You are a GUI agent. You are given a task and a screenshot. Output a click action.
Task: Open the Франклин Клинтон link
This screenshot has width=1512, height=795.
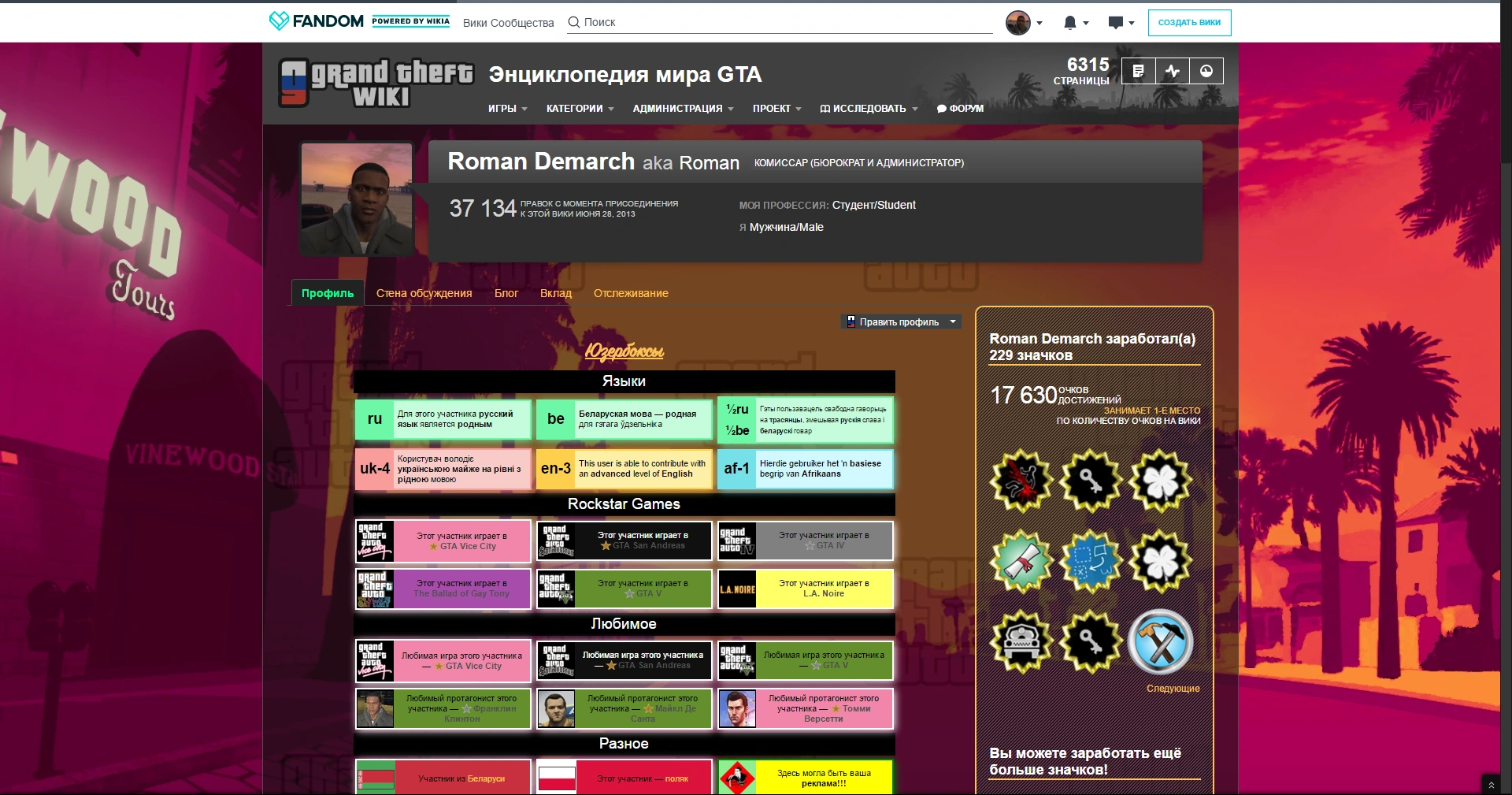click(482, 713)
